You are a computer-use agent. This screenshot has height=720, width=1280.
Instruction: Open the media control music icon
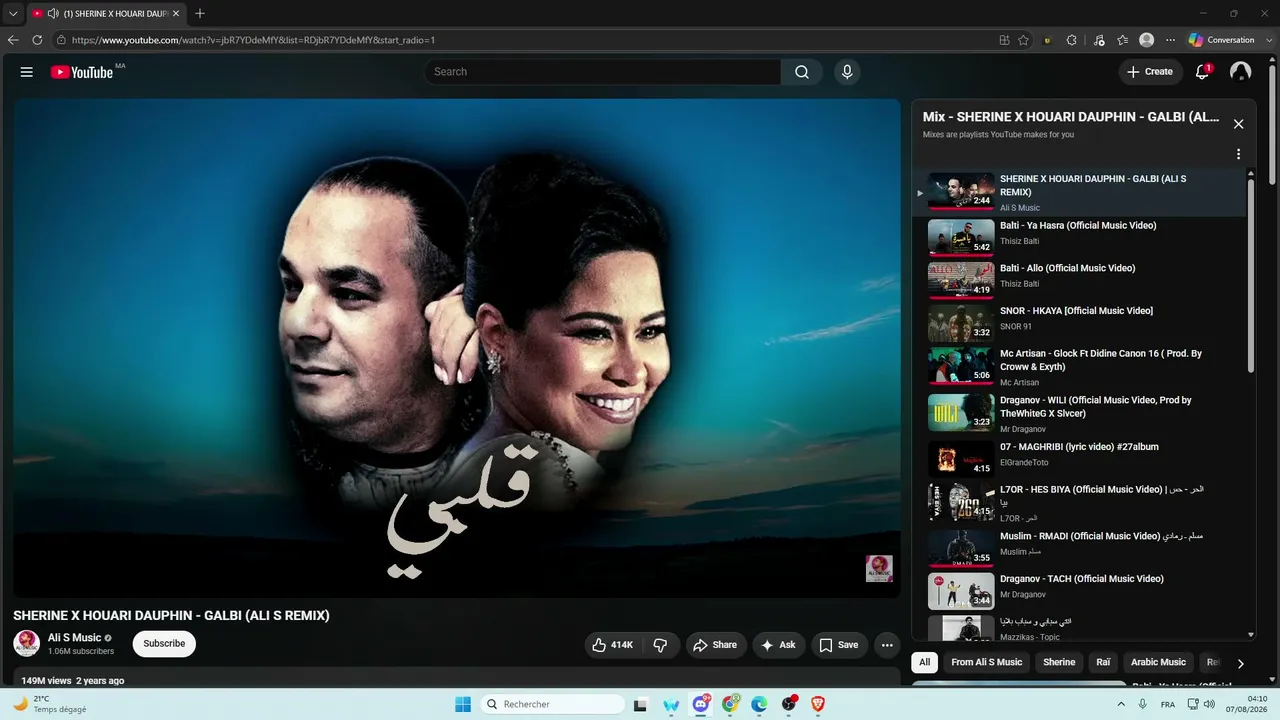click(1099, 40)
